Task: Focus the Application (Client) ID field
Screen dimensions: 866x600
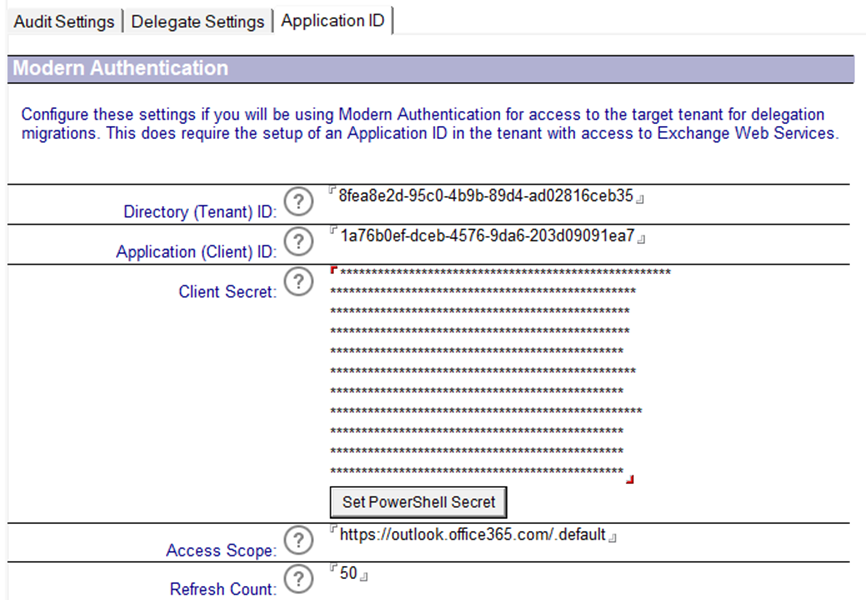Action: [x=487, y=236]
